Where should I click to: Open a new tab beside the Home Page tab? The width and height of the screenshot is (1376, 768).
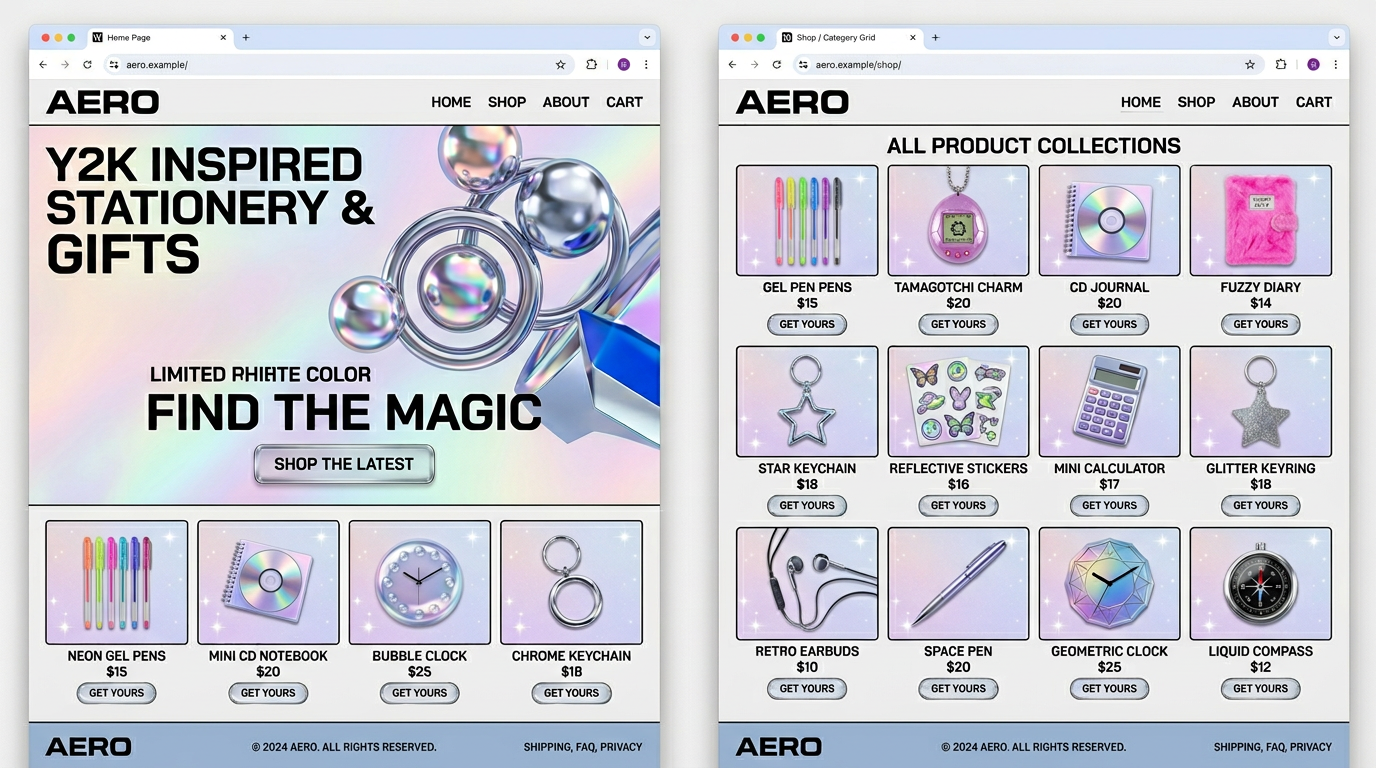pyautogui.click(x=246, y=38)
